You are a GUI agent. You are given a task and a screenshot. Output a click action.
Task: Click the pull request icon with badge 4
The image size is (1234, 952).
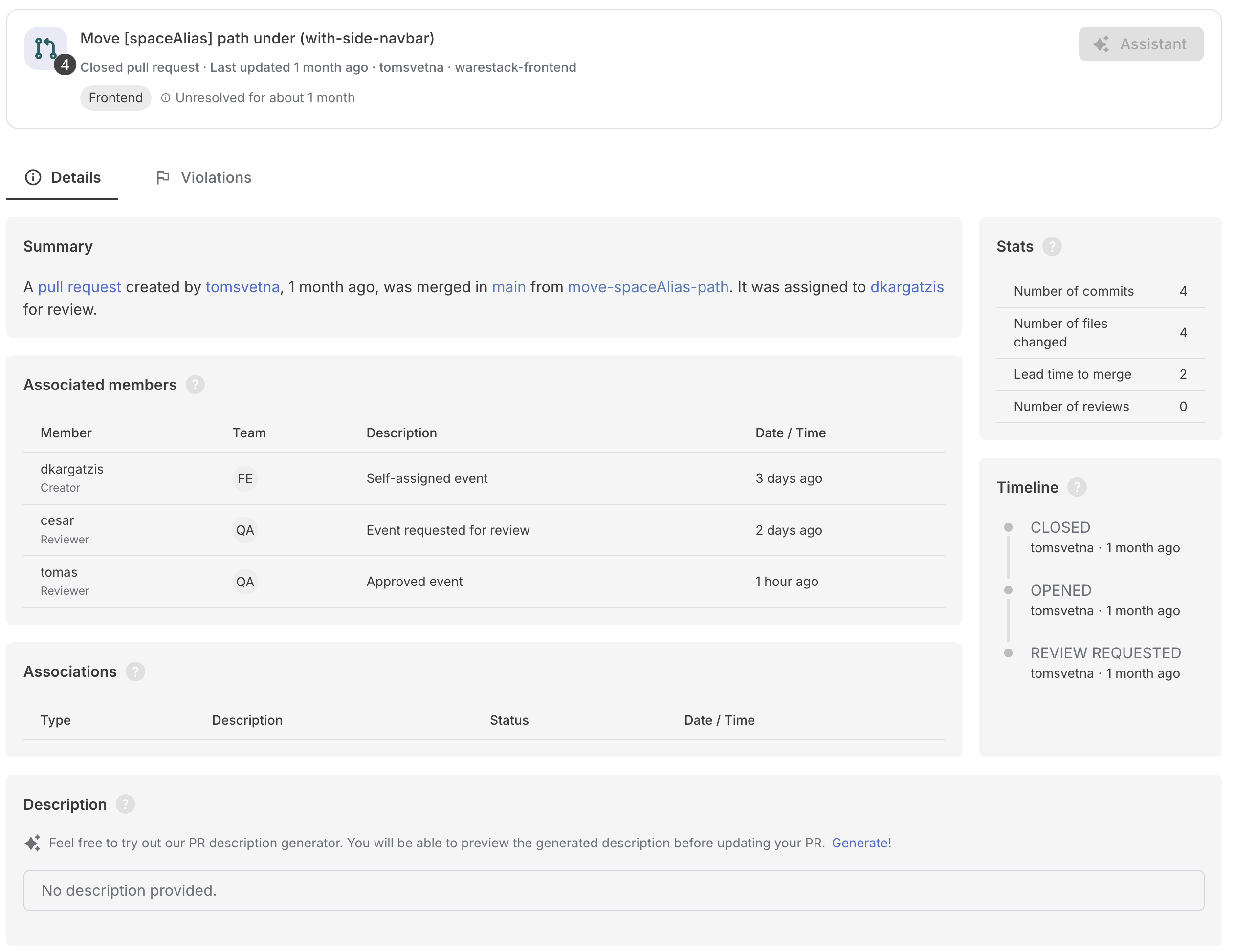[46, 48]
